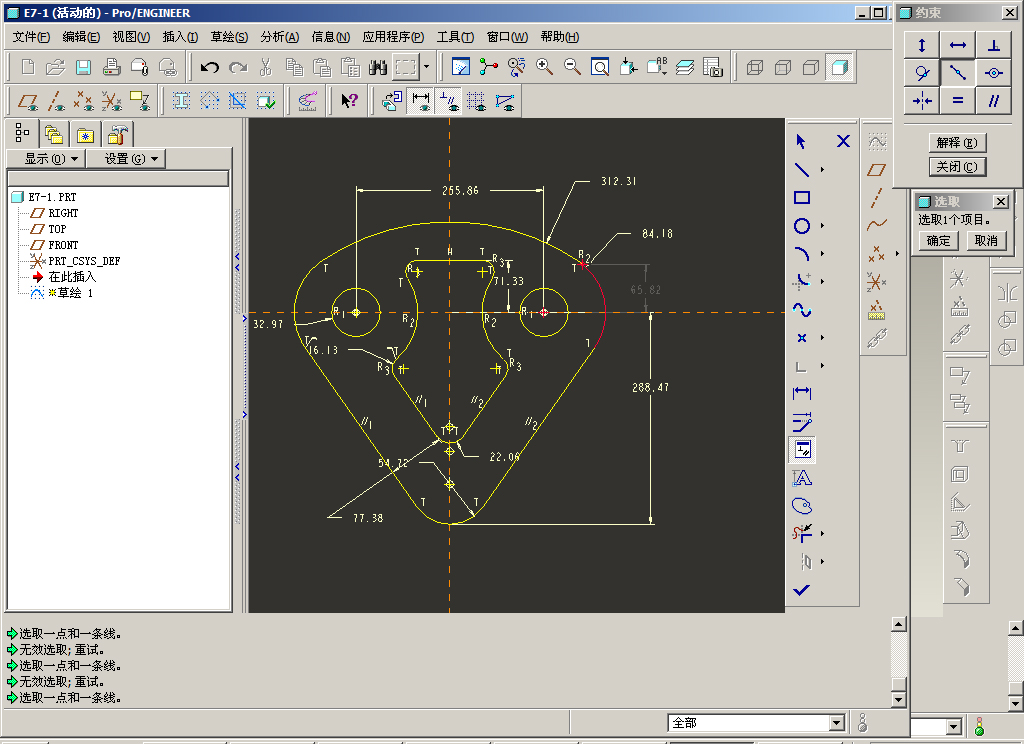Image resolution: width=1024 pixels, height=744 pixels.
Task: Choose the perpendicular constraint icon
Action: (x=994, y=45)
